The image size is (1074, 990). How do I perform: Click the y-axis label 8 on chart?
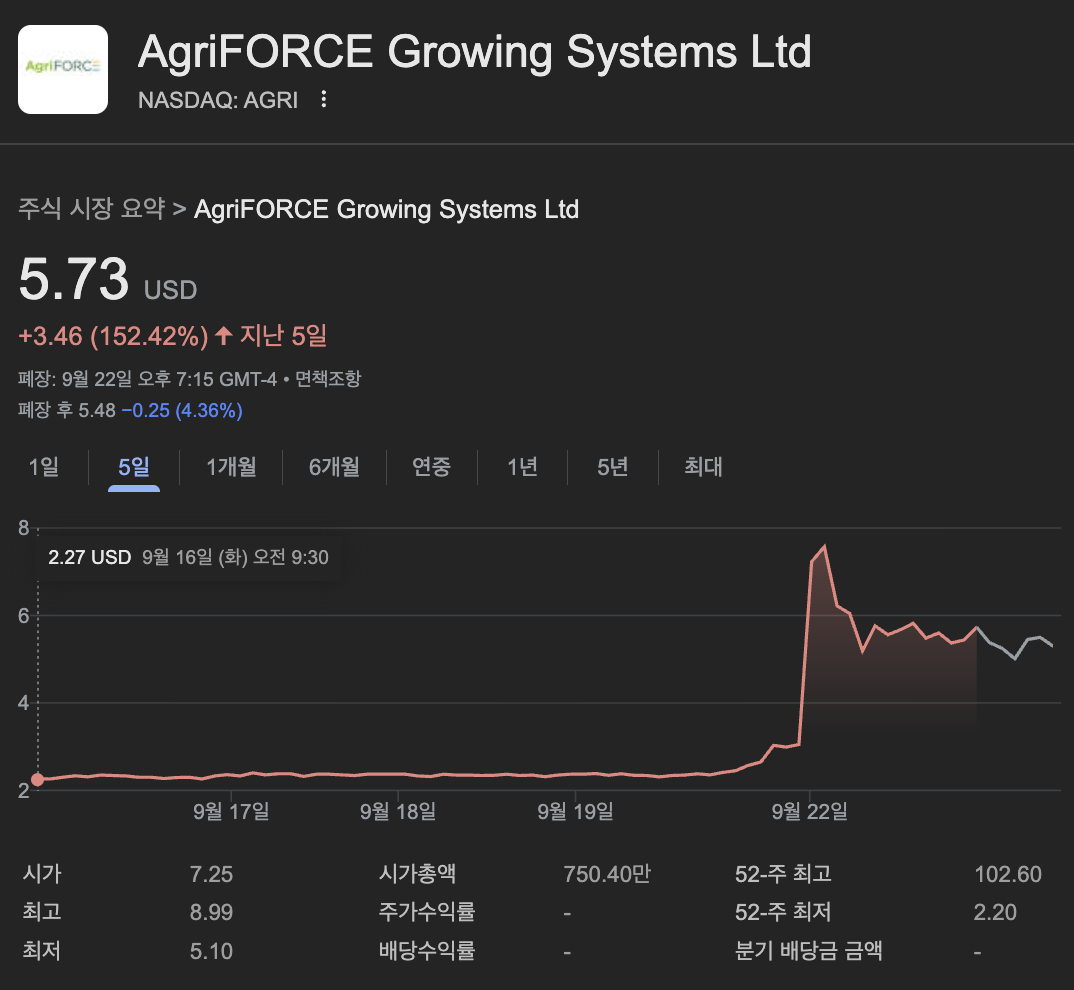click(x=24, y=528)
